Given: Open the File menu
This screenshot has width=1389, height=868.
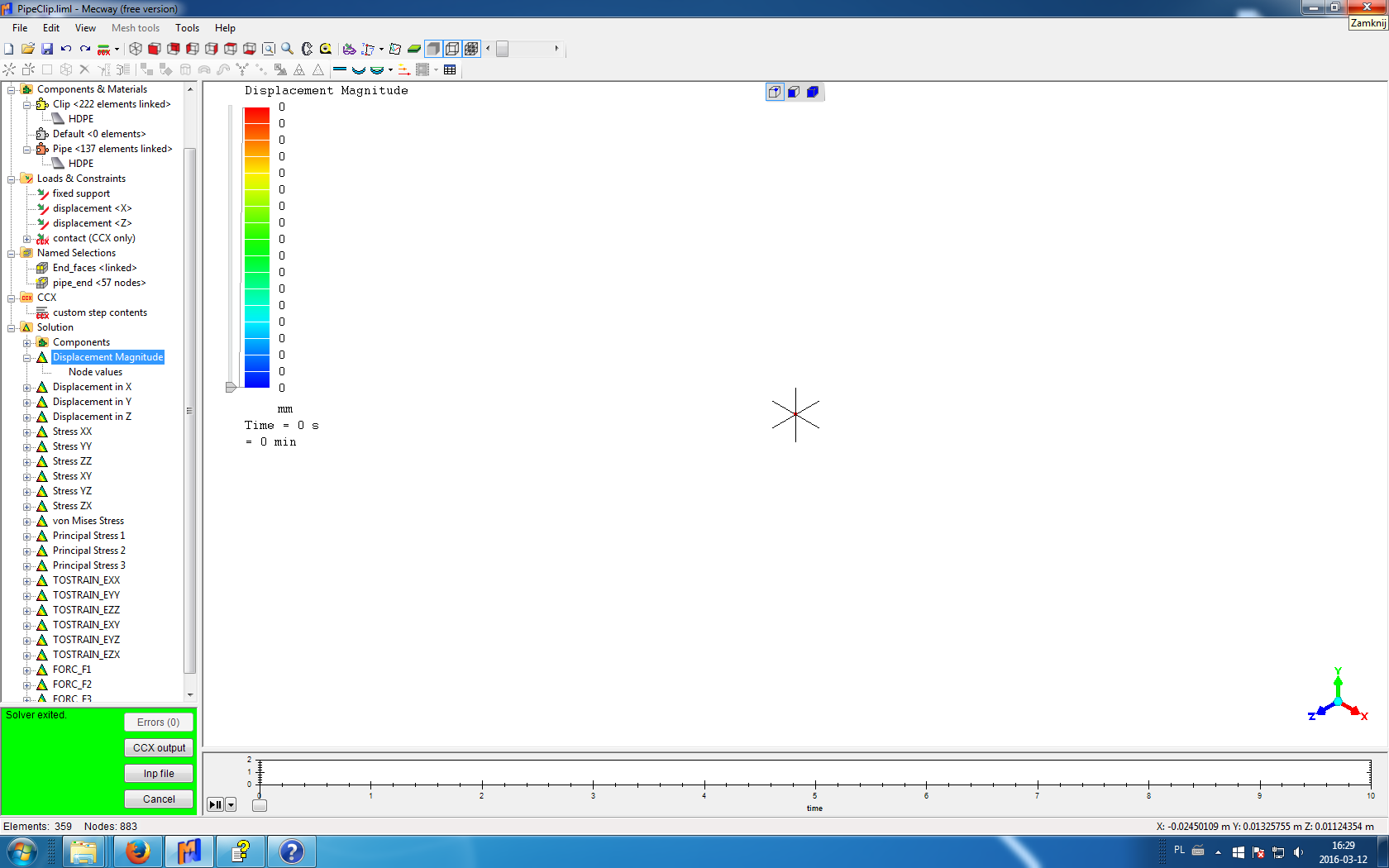Looking at the screenshot, I should [x=20, y=28].
